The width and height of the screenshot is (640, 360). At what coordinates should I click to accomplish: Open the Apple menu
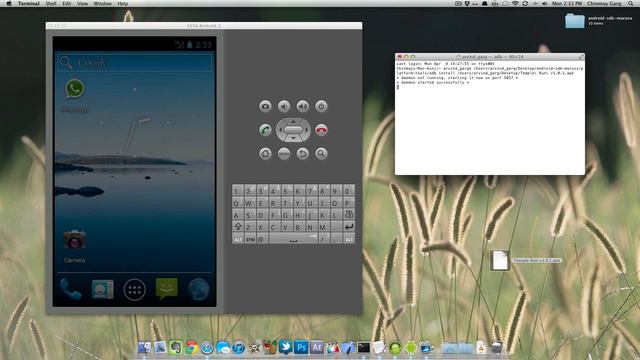tap(9, 3)
